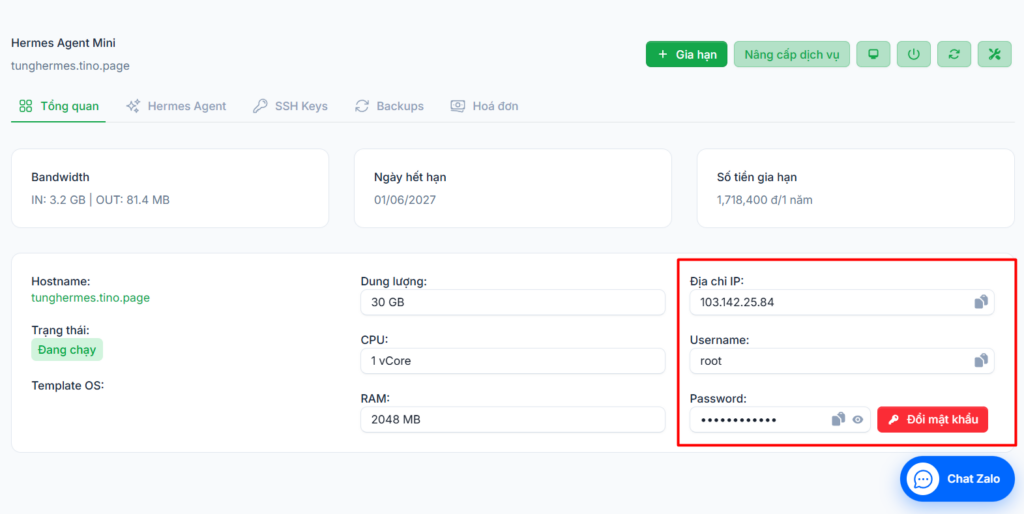Click the red Đổi mật khẩu button
This screenshot has width=1024, height=514.
[933, 419]
